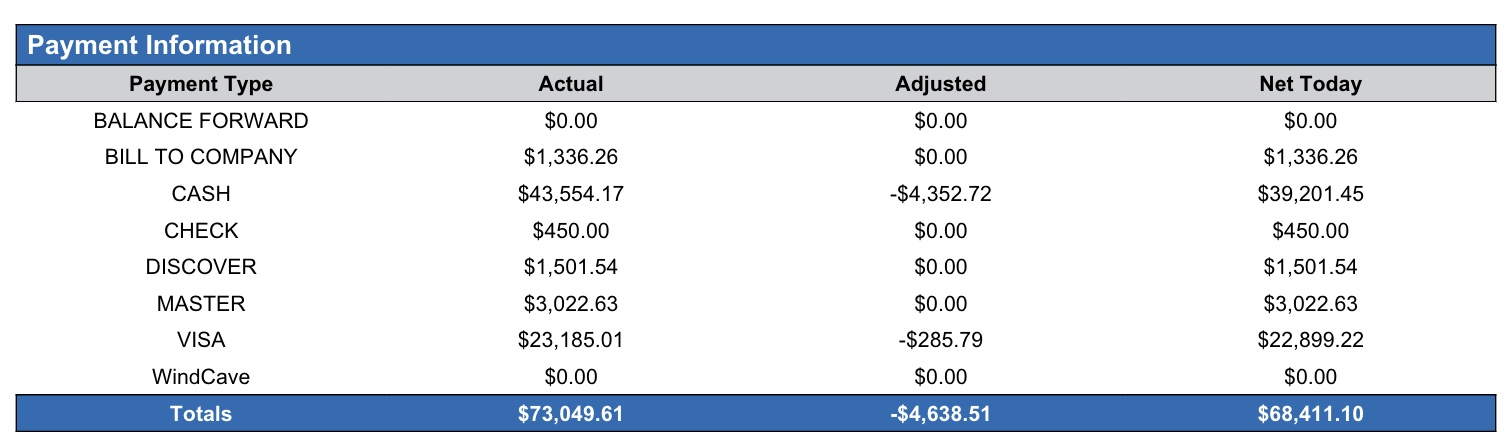Select the total net today $68,411.10
The height and width of the screenshot is (442, 1512).
(1310, 414)
